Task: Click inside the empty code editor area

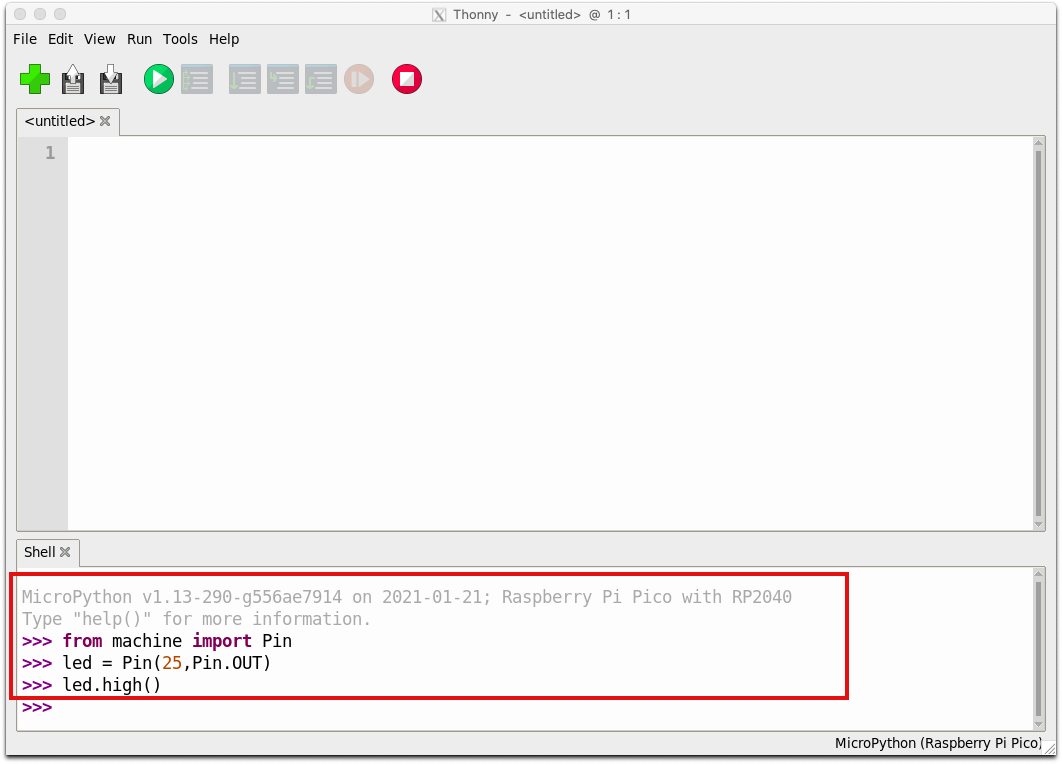Action: [550, 333]
